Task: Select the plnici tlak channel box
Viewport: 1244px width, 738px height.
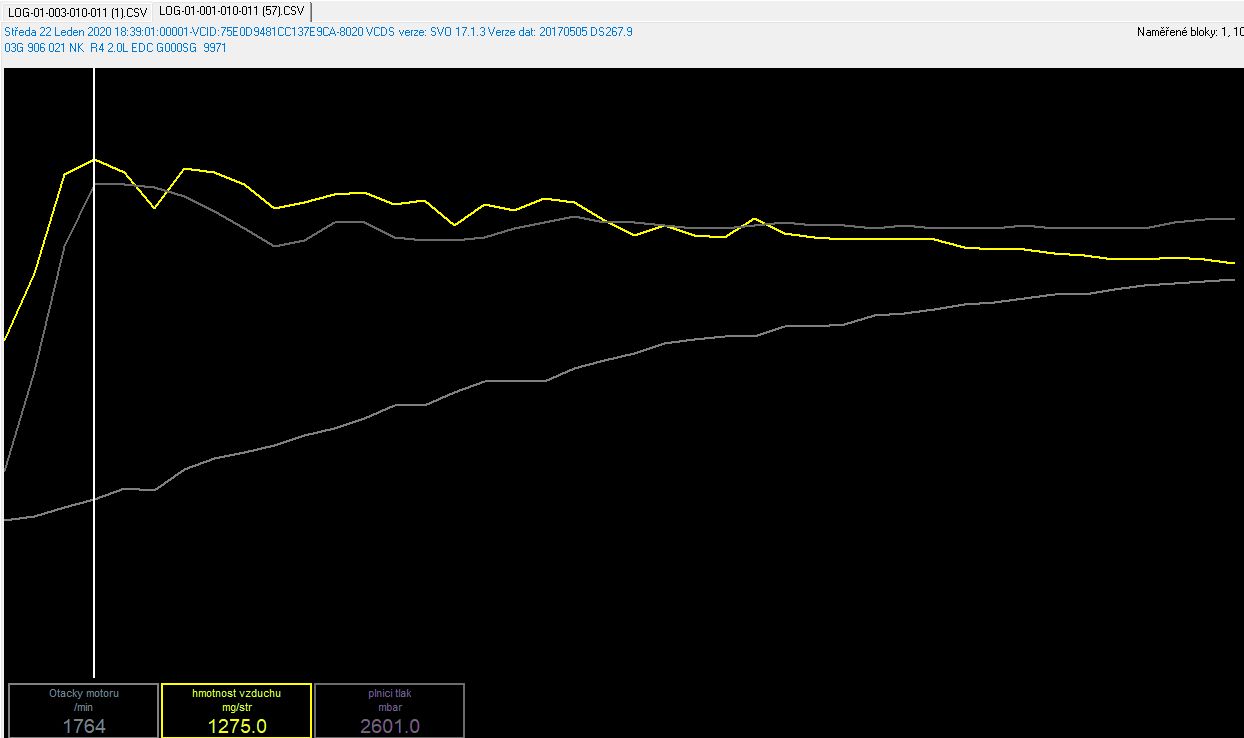Action: [390, 710]
